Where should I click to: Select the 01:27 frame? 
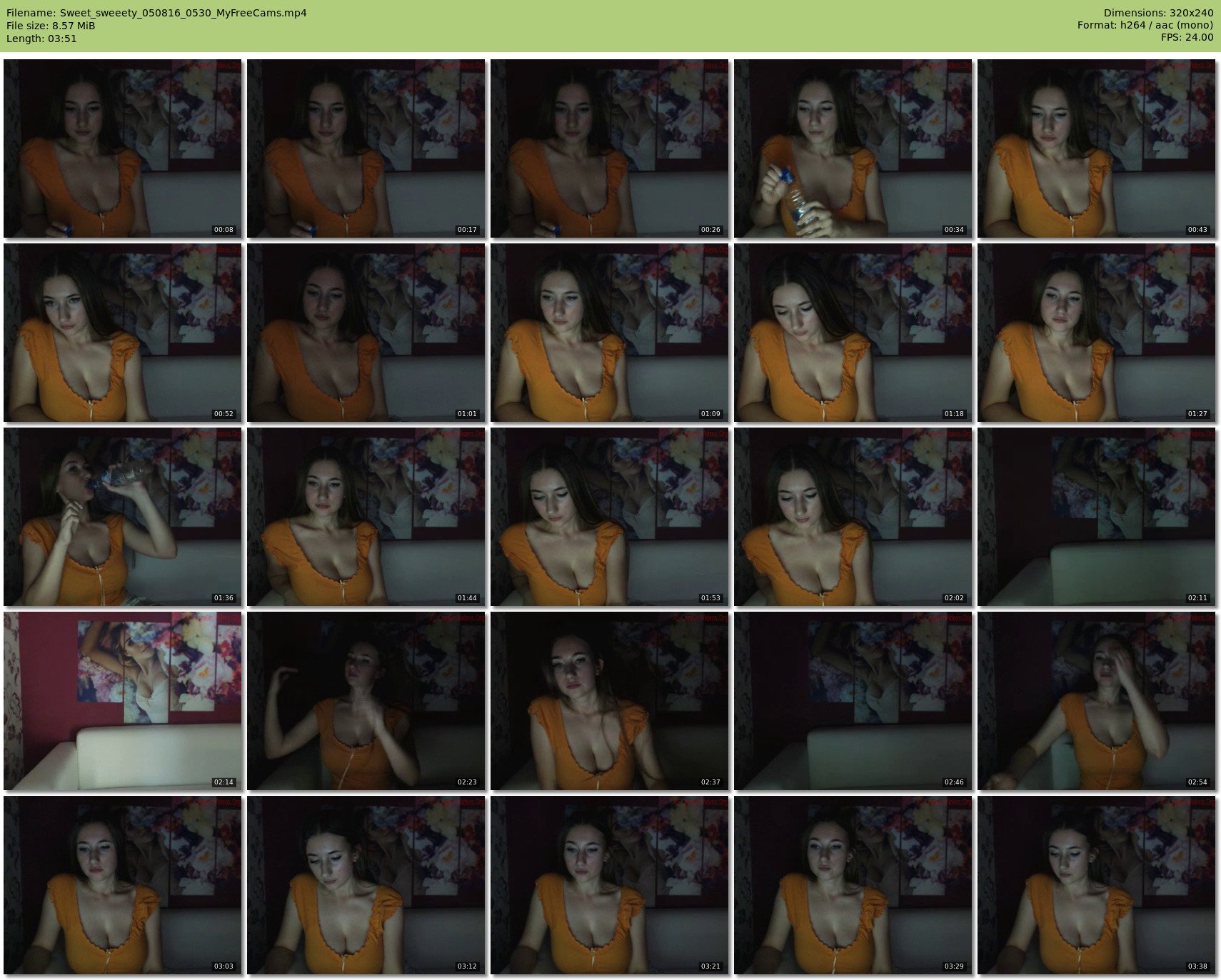point(1097,333)
